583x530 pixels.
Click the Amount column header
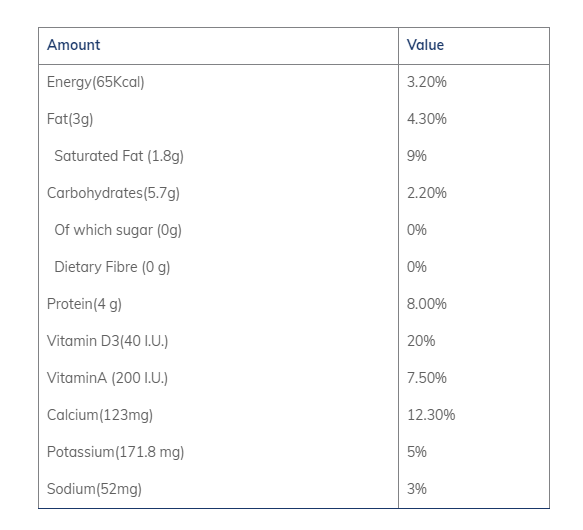tap(73, 45)
